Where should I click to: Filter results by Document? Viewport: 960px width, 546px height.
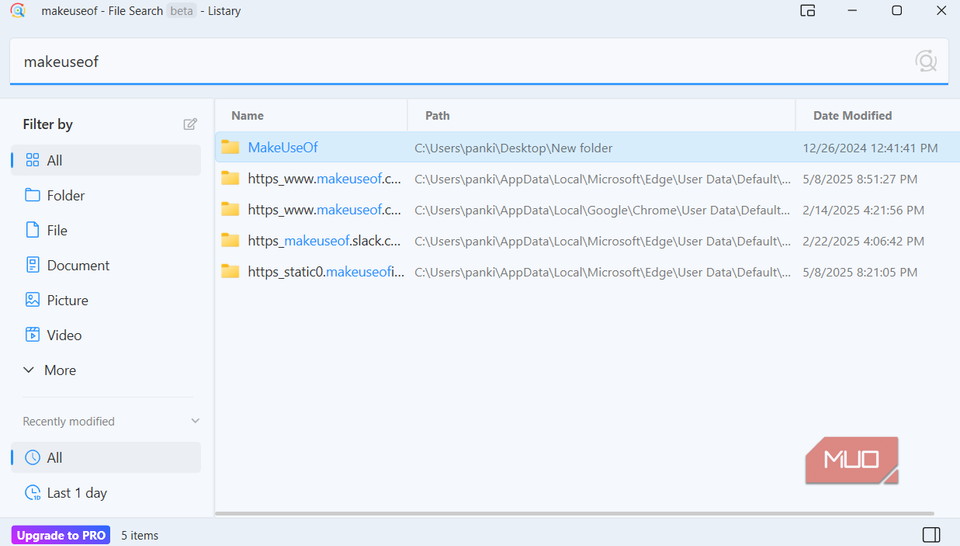tap(106, 265)
